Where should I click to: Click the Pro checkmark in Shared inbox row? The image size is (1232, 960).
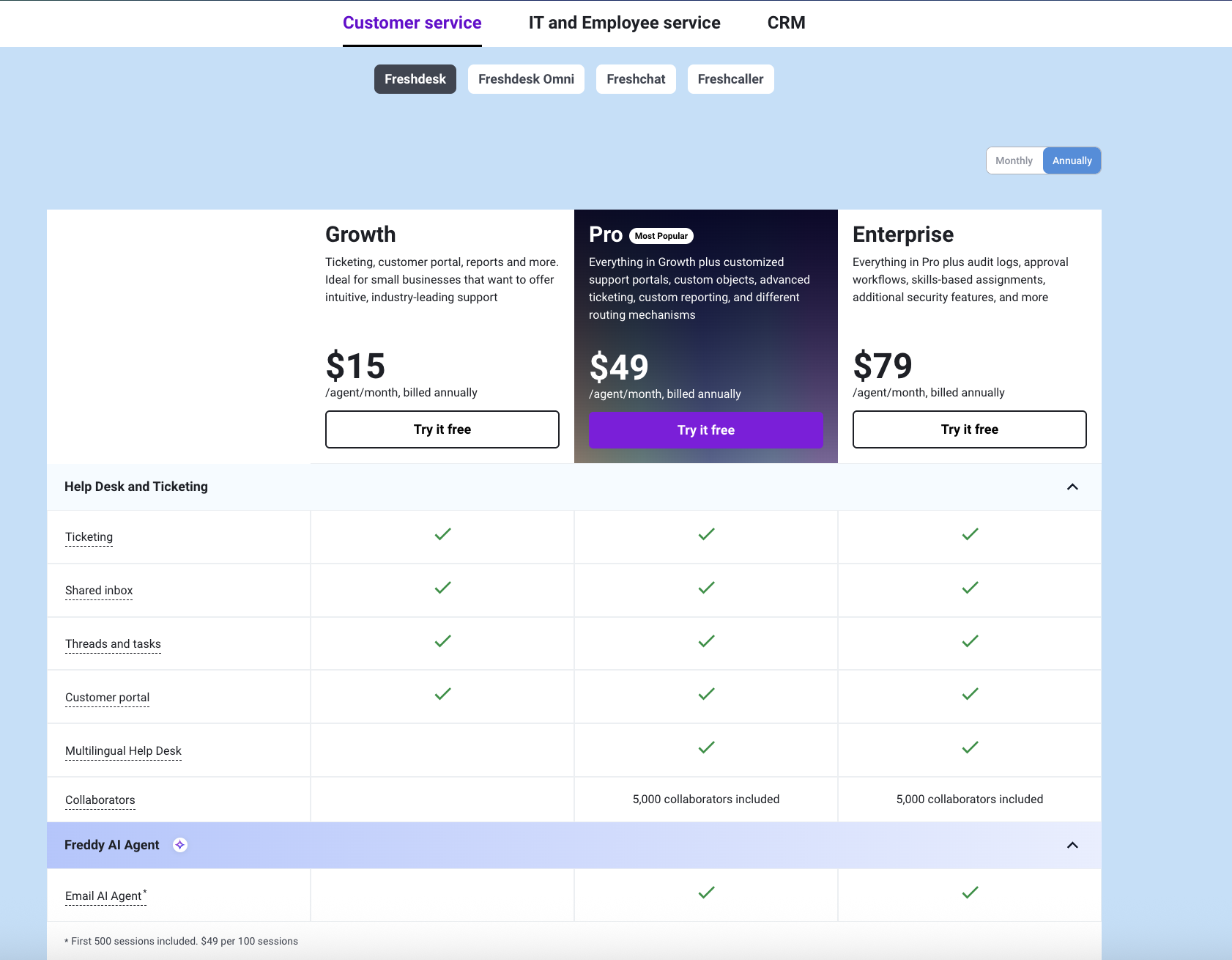(x=706, y=588)
